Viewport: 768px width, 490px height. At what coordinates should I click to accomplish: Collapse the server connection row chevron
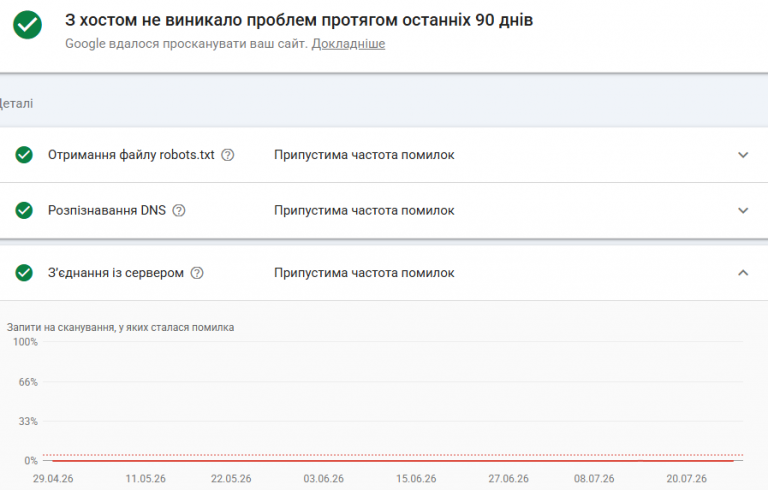pyautogui.click(x=743, y=273)
